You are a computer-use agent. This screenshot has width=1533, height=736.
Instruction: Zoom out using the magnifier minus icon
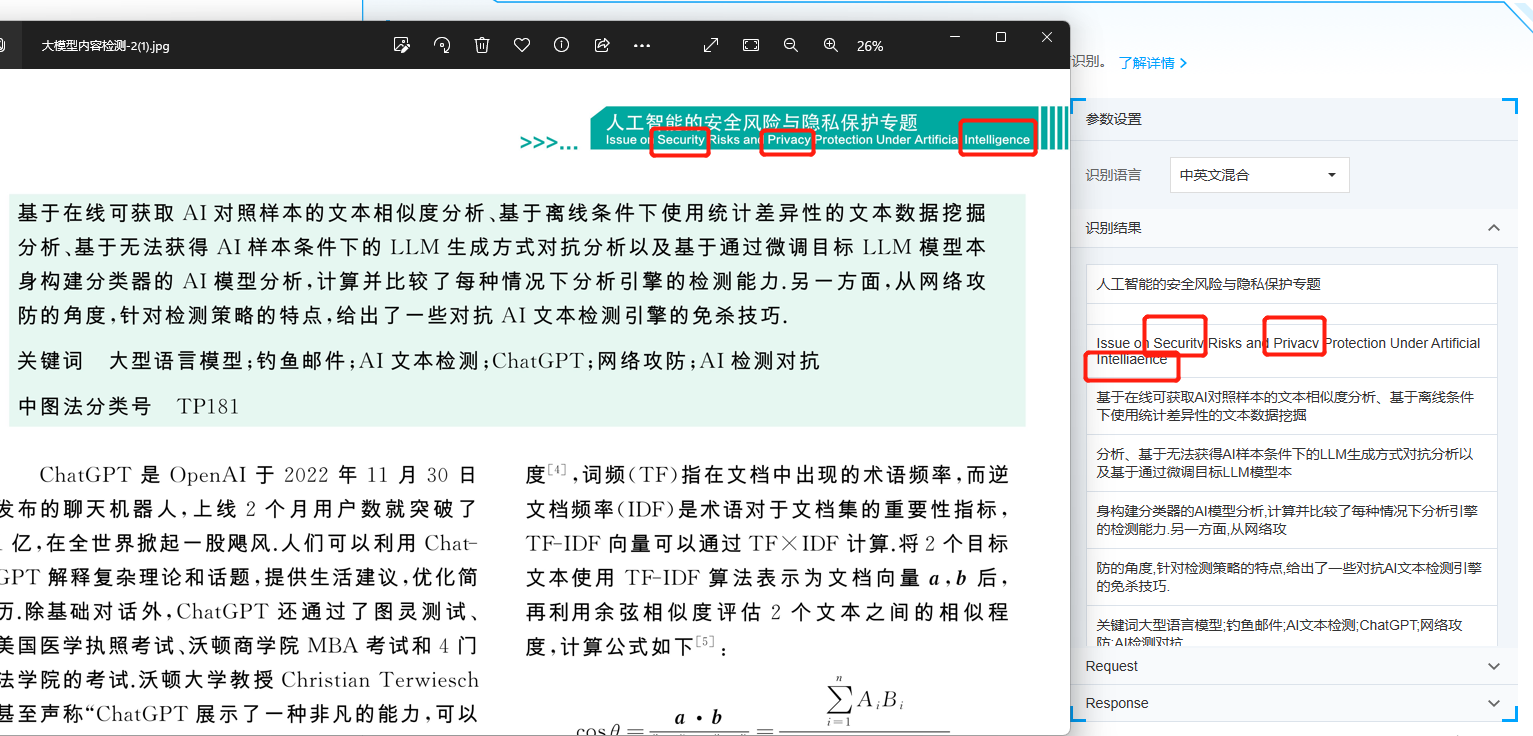tap(791, 45)
